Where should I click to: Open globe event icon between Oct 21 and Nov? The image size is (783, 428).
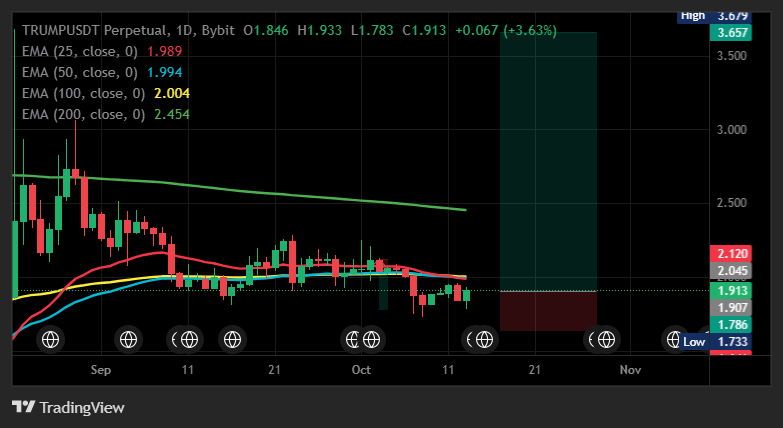[x=606, y=340]
